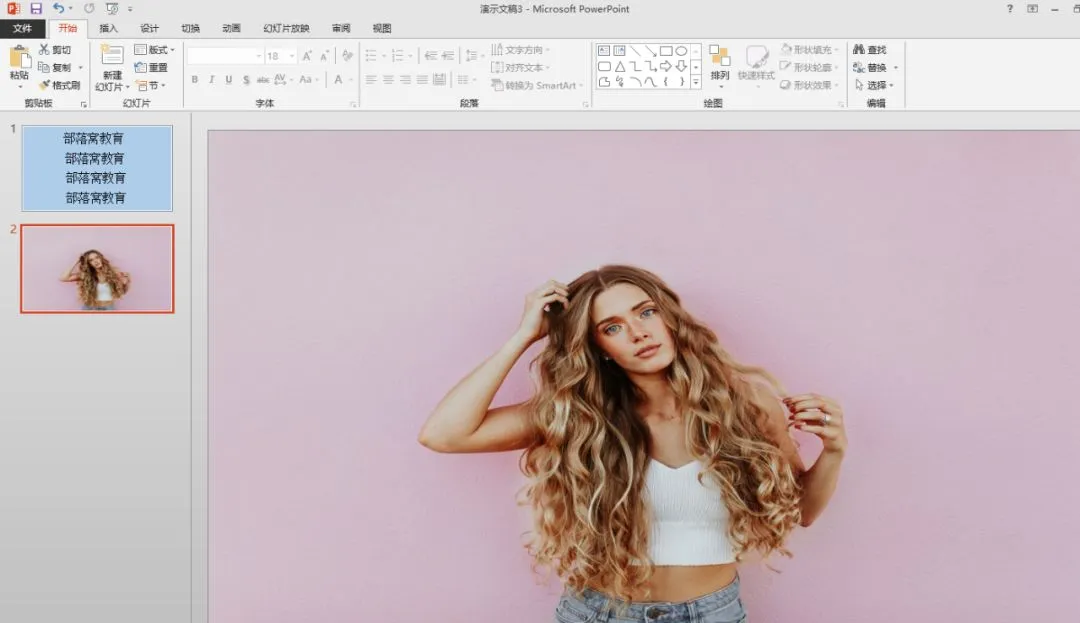This screenshot has width=1080, height=623.
Task: Click the Increase List Level icon
Action: point(448,56)
